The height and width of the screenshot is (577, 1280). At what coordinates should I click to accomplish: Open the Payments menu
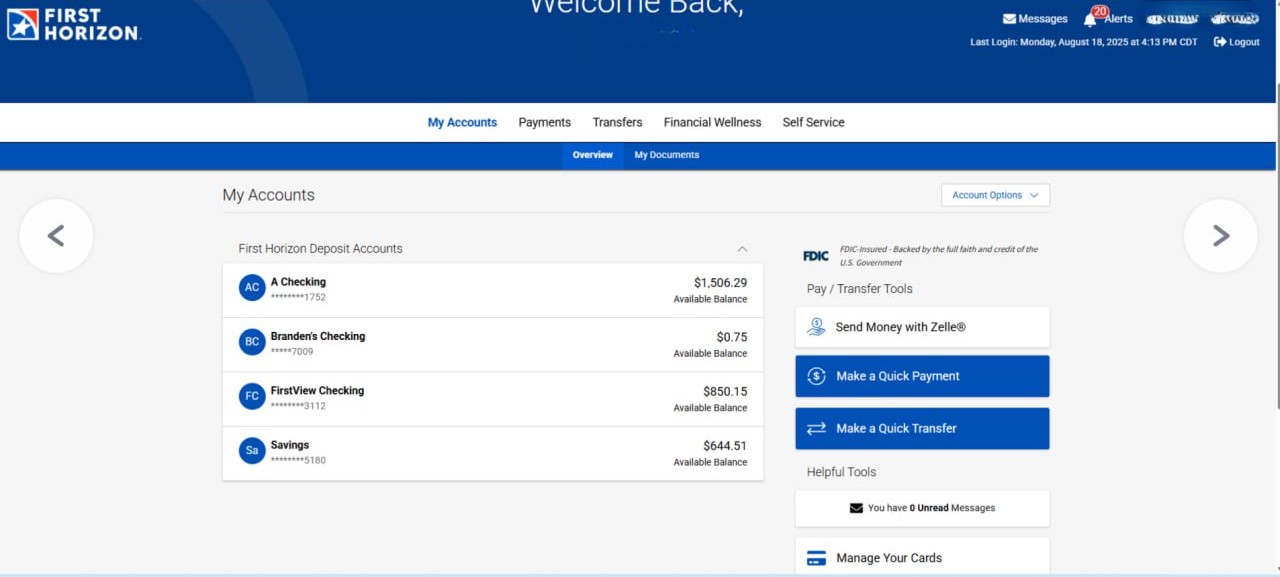(x=544, y=122)
